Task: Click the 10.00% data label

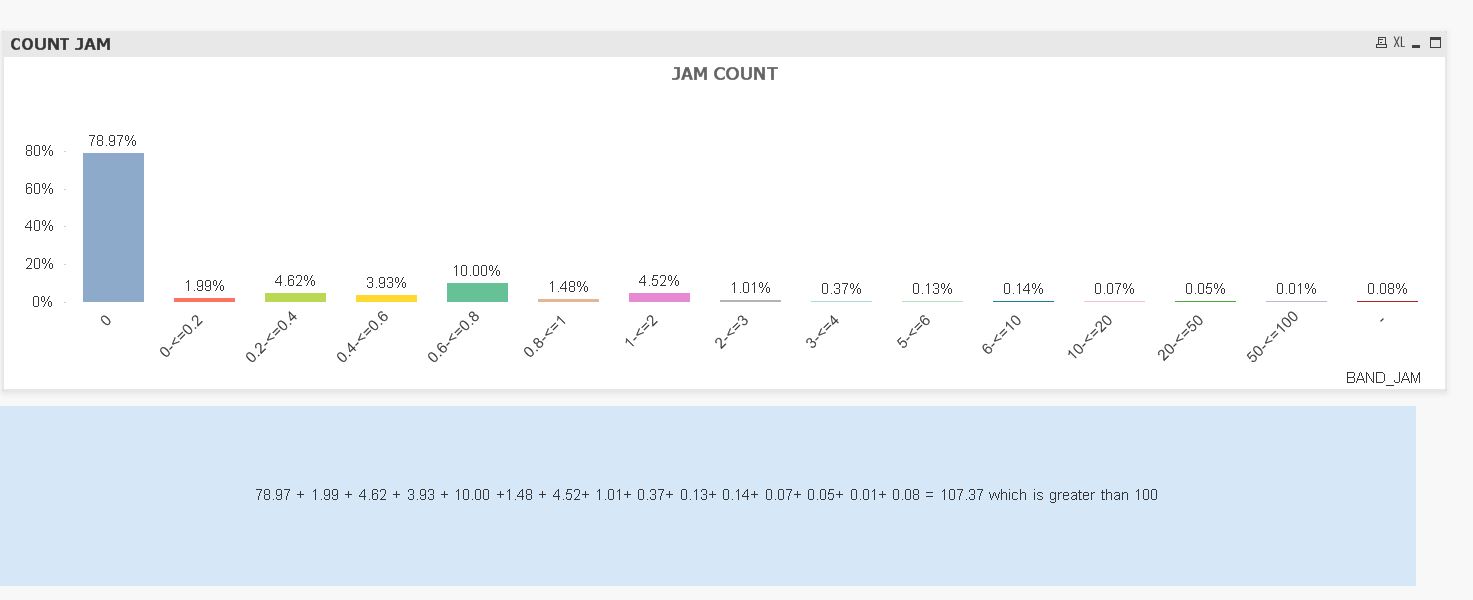Action: 476,271
